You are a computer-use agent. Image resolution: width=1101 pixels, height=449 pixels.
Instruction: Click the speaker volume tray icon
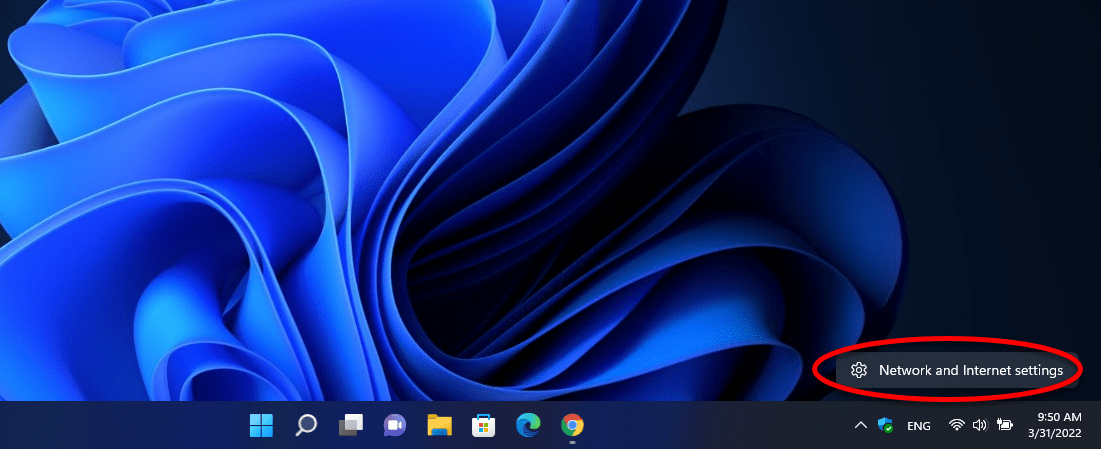(980, 425)
